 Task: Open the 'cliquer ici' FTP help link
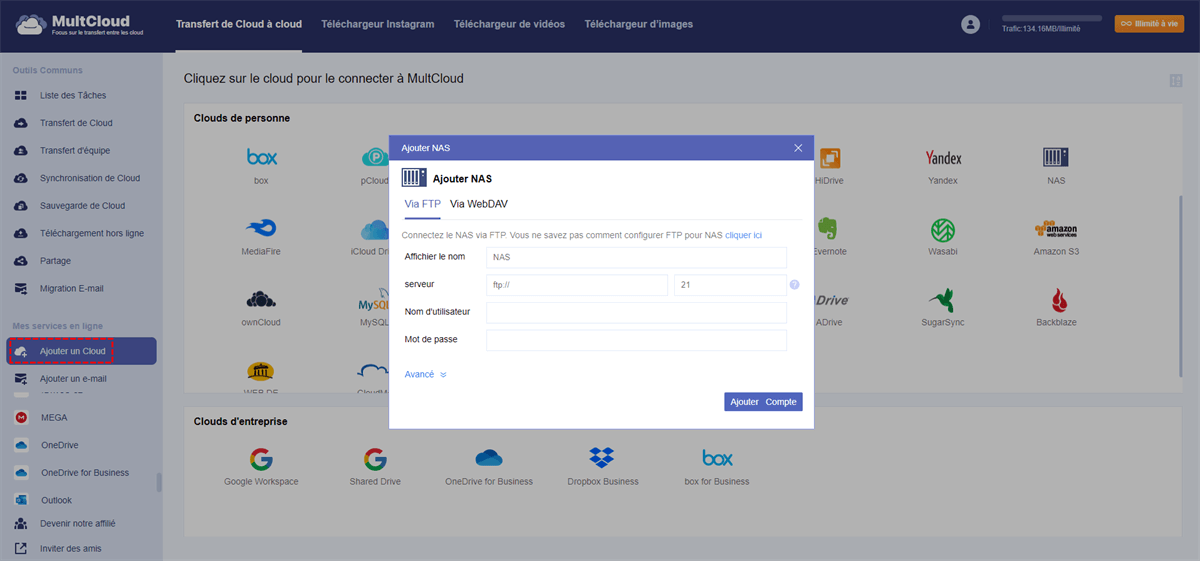tap(743, 235)
